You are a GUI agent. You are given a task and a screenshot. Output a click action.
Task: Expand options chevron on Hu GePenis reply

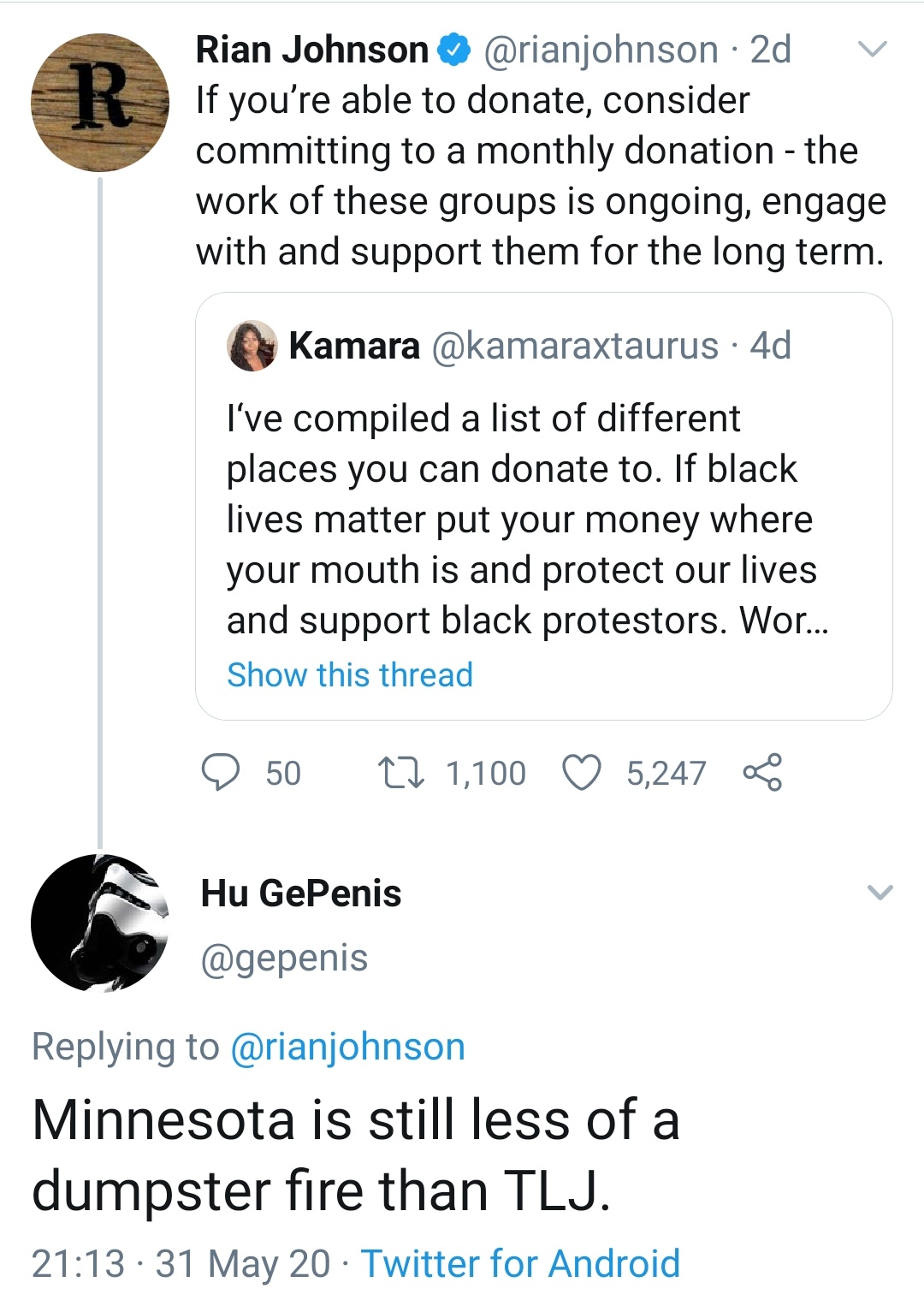click(x=880, y=893)
